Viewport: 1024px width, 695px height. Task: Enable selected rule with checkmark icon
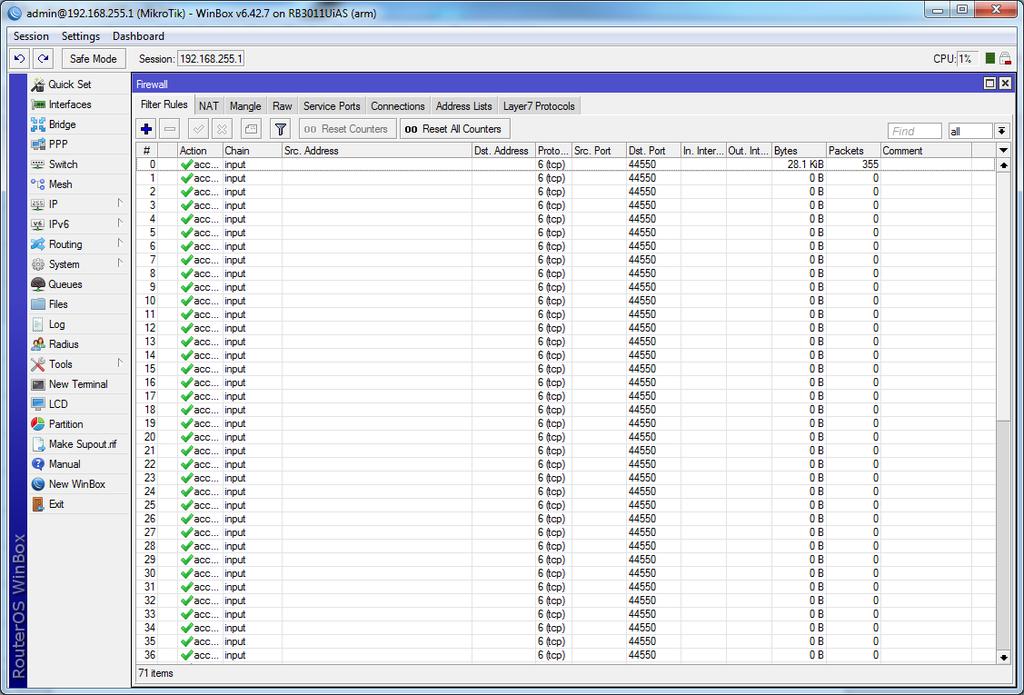point(199,129)
